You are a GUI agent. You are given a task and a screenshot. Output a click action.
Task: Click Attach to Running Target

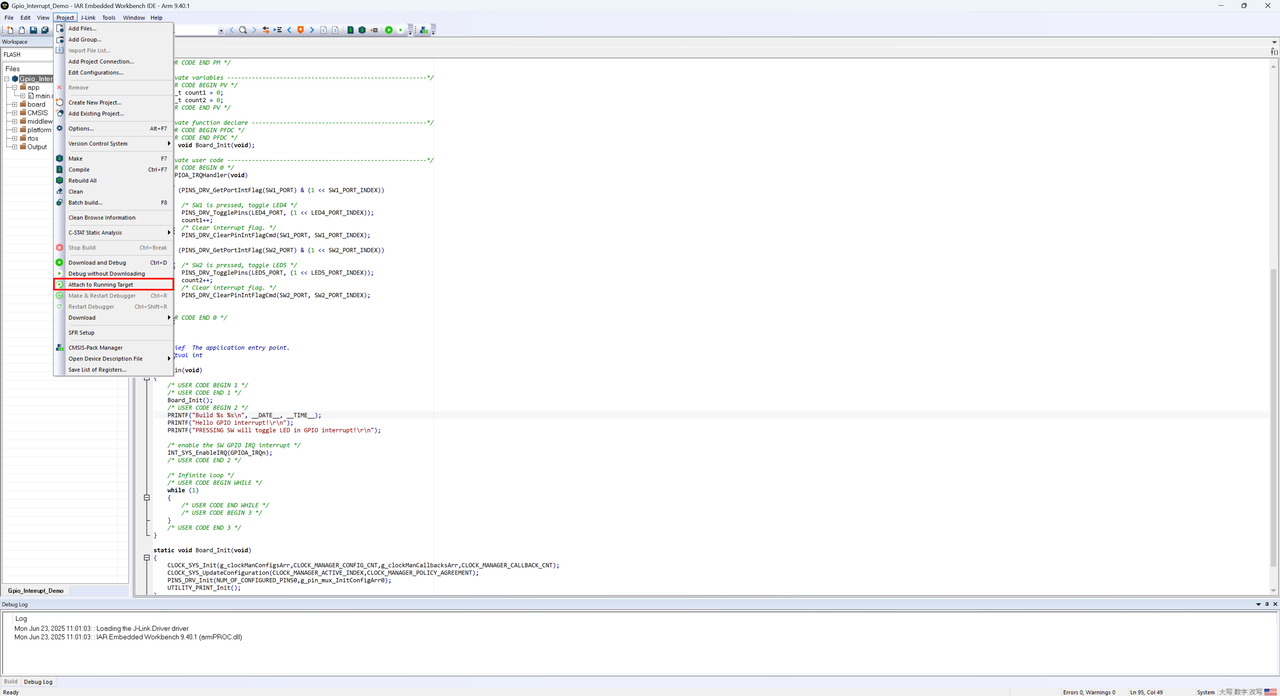[113, 284]
